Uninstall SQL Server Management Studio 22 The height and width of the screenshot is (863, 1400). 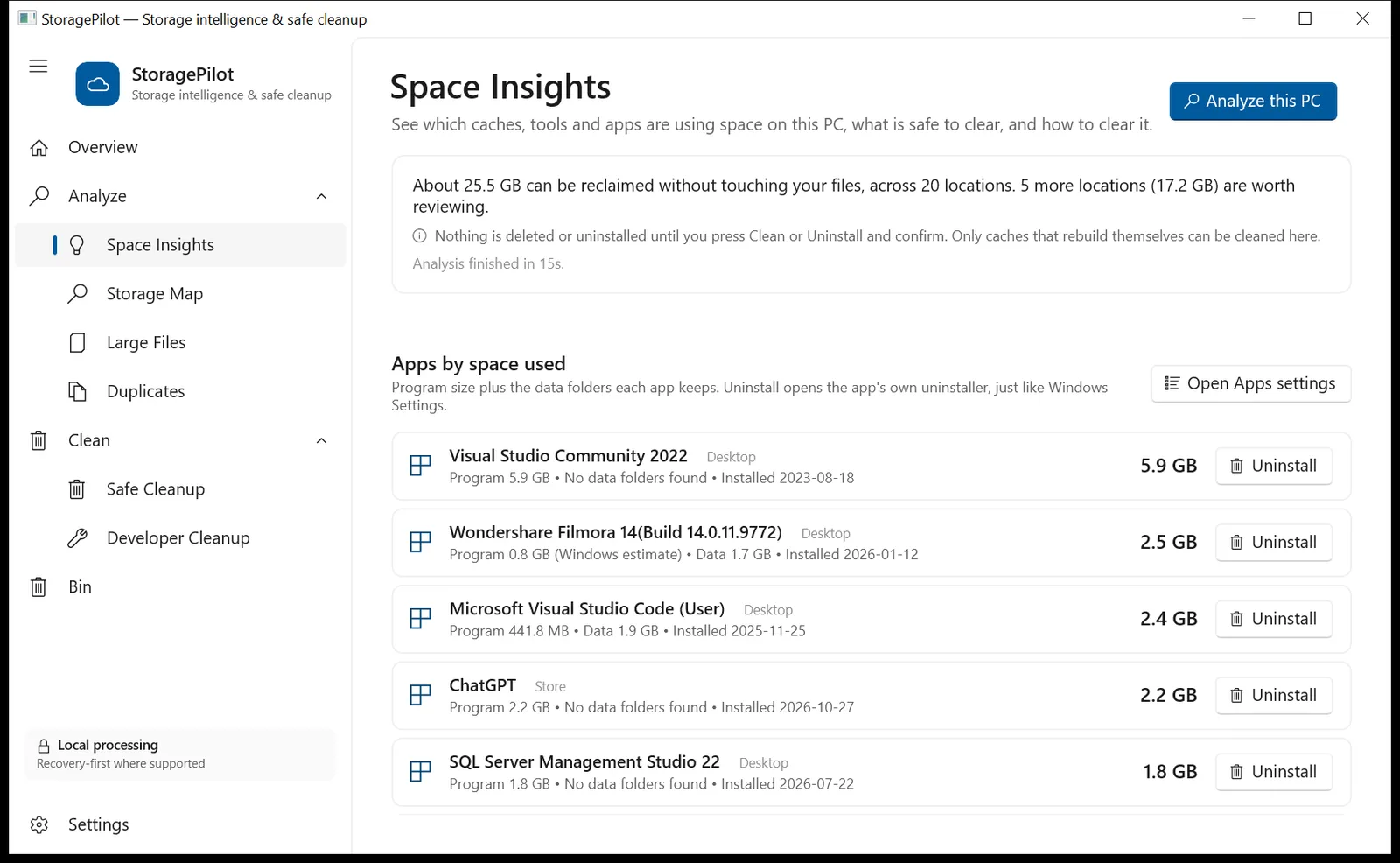pos(1274,772)
